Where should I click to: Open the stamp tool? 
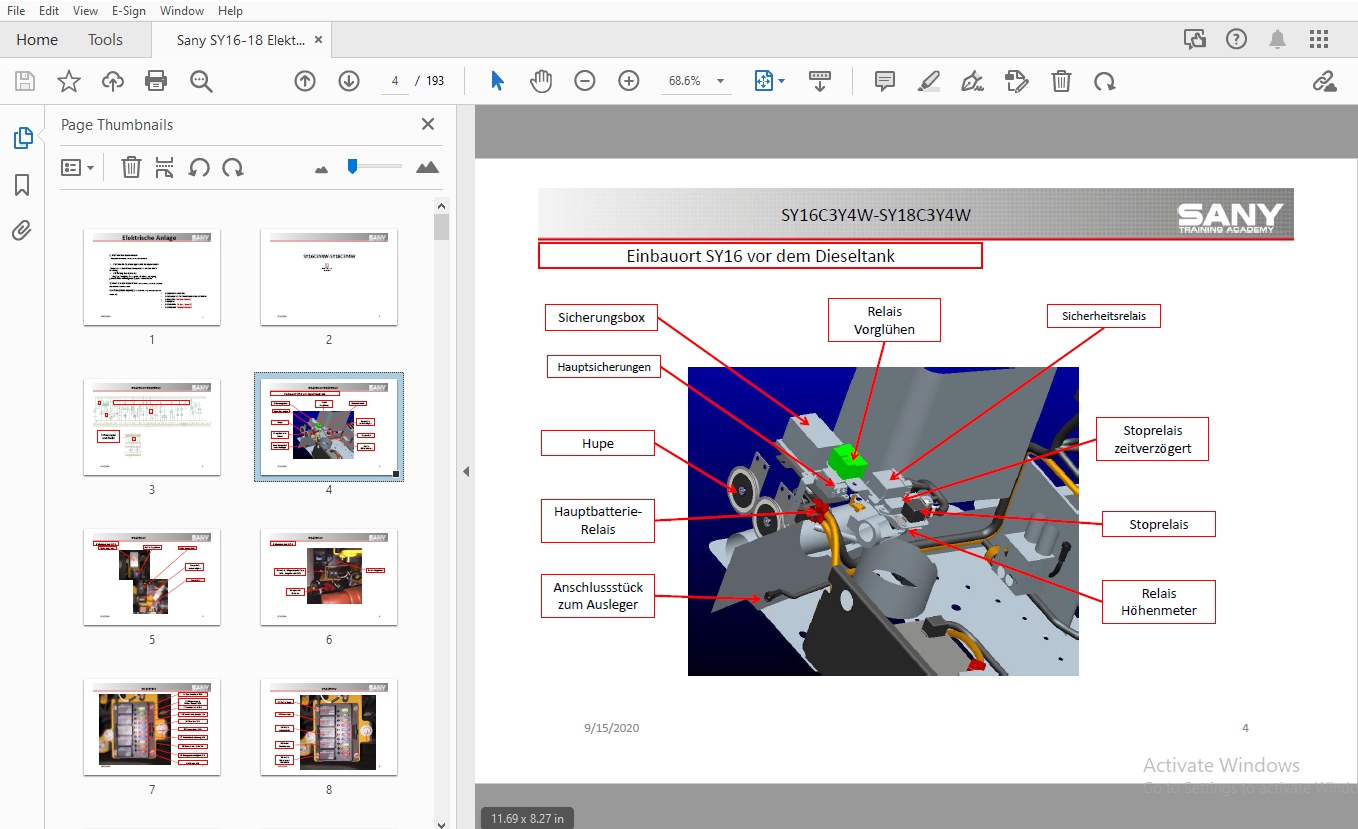click(1017, 81)
